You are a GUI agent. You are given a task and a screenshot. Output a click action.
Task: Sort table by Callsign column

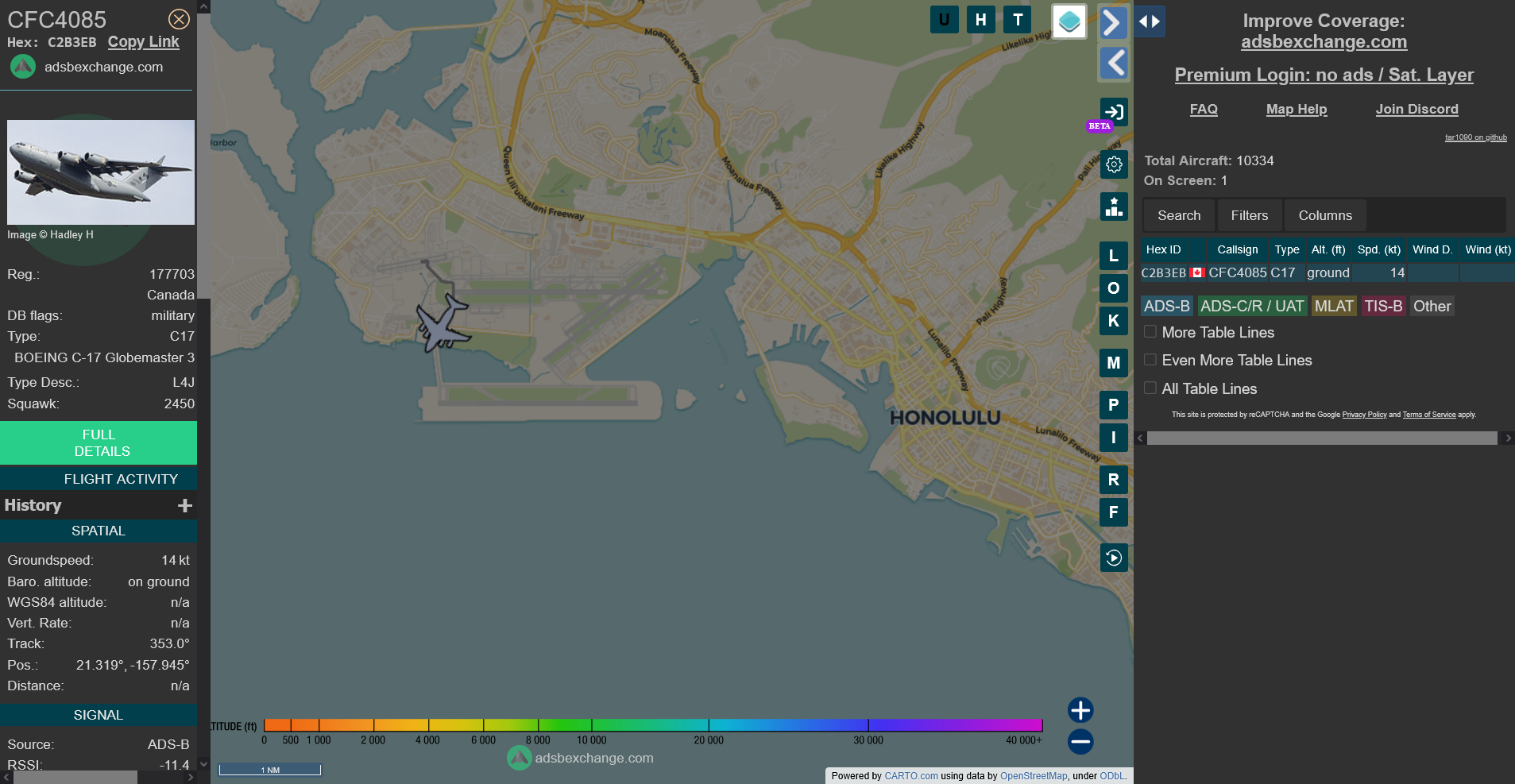pyautogui.click(x=1238, y=249)
